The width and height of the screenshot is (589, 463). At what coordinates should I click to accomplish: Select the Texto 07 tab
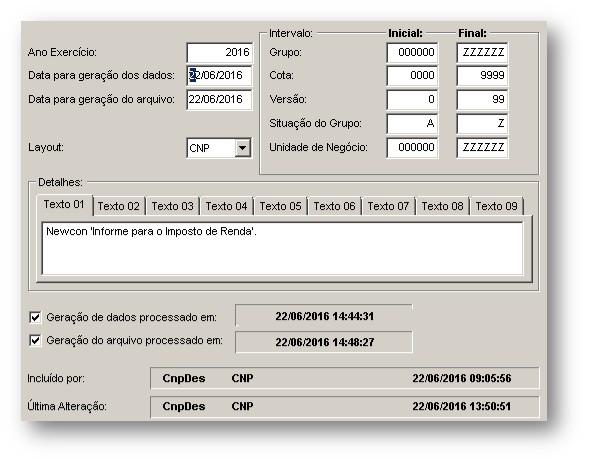[388, 206]
